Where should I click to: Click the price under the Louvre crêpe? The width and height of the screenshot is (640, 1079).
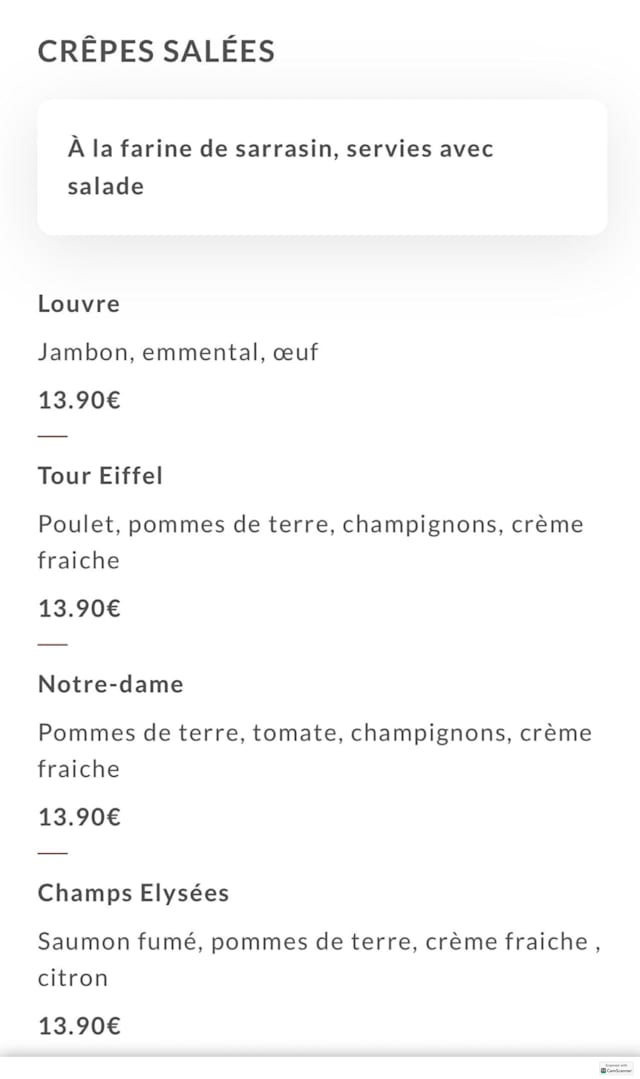coord(79,400)
